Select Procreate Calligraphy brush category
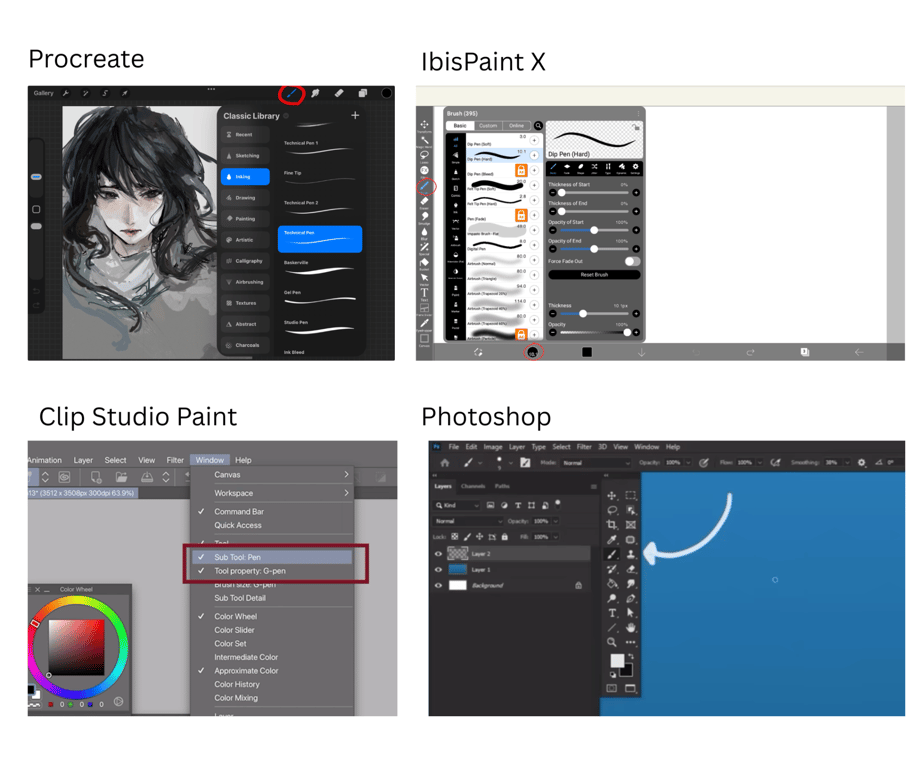The image size is (921, 768). (x=246, y=261)
